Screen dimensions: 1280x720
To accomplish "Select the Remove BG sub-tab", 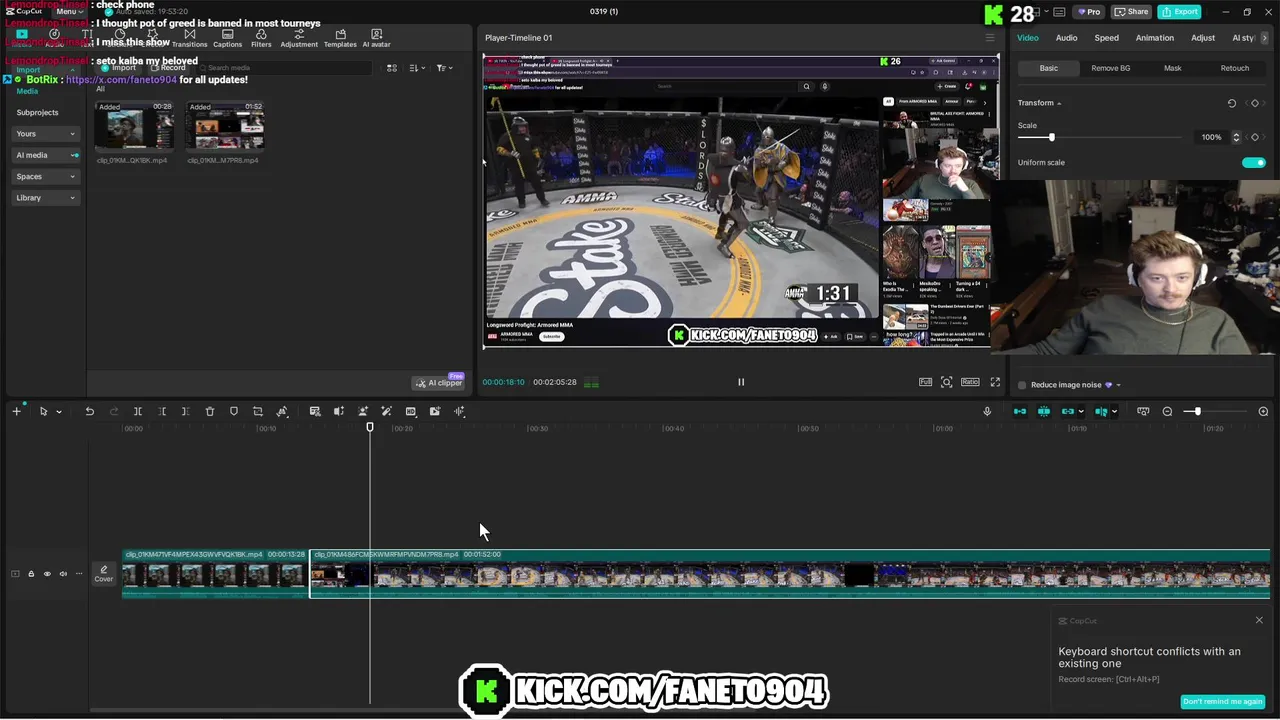I will click(1110, 68).
